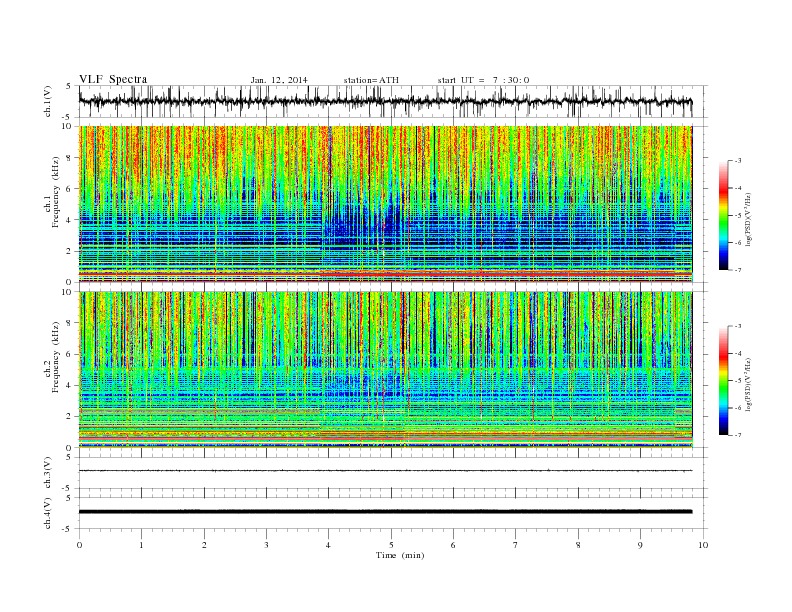This screenshot has width=792, height=612.
Task: Click the thick ch.4 voltage trace
Action: click(x=385, y=512)
